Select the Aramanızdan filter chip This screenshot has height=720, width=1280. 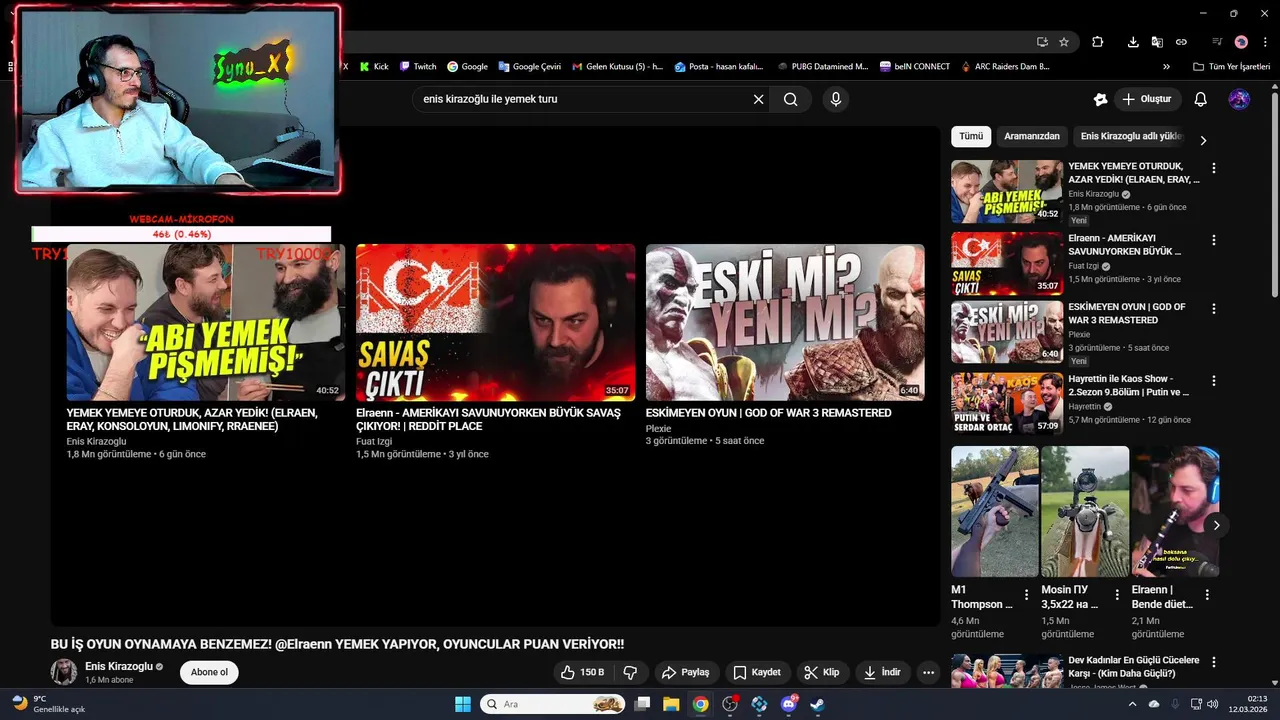point(1032,136)
